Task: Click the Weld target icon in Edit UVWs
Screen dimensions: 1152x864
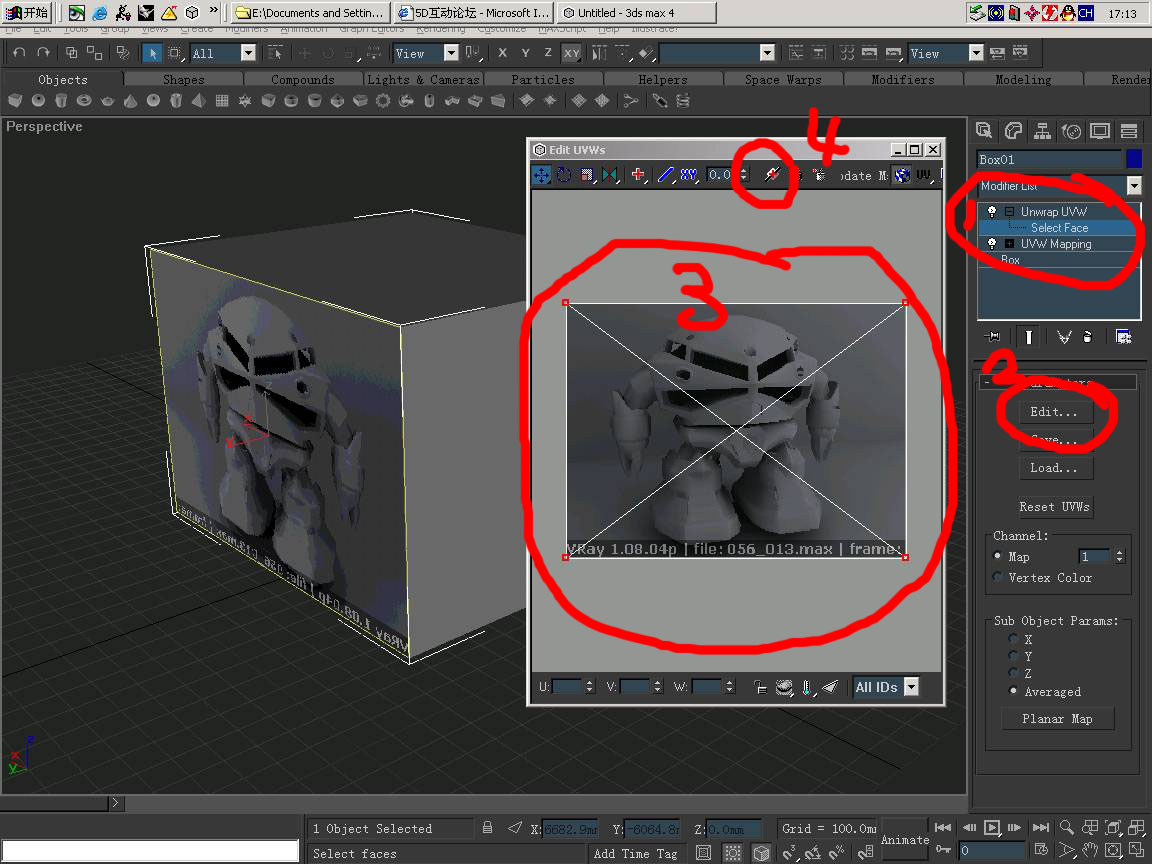Action: [771, 175]
